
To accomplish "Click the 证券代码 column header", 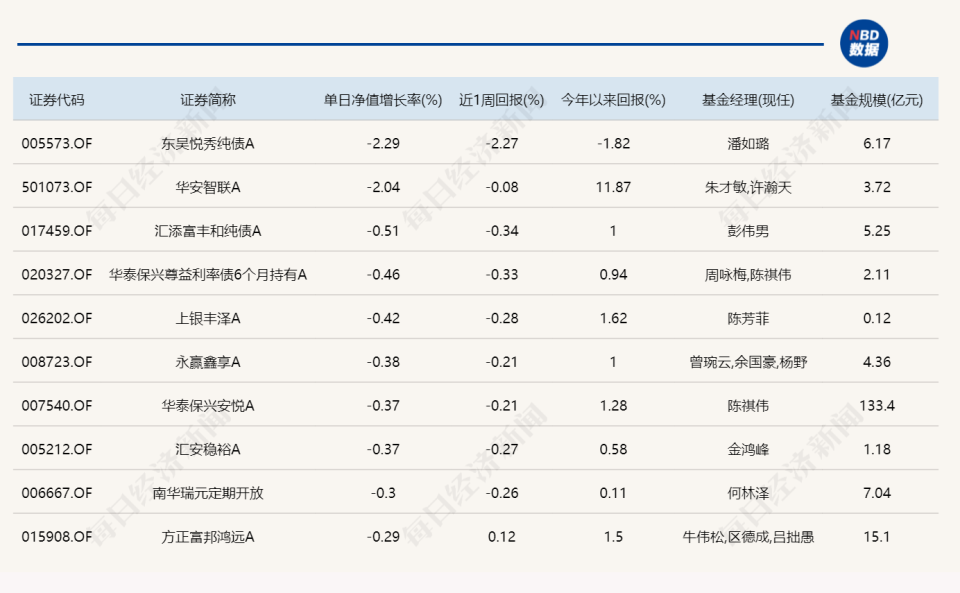I will click(56, 99).
